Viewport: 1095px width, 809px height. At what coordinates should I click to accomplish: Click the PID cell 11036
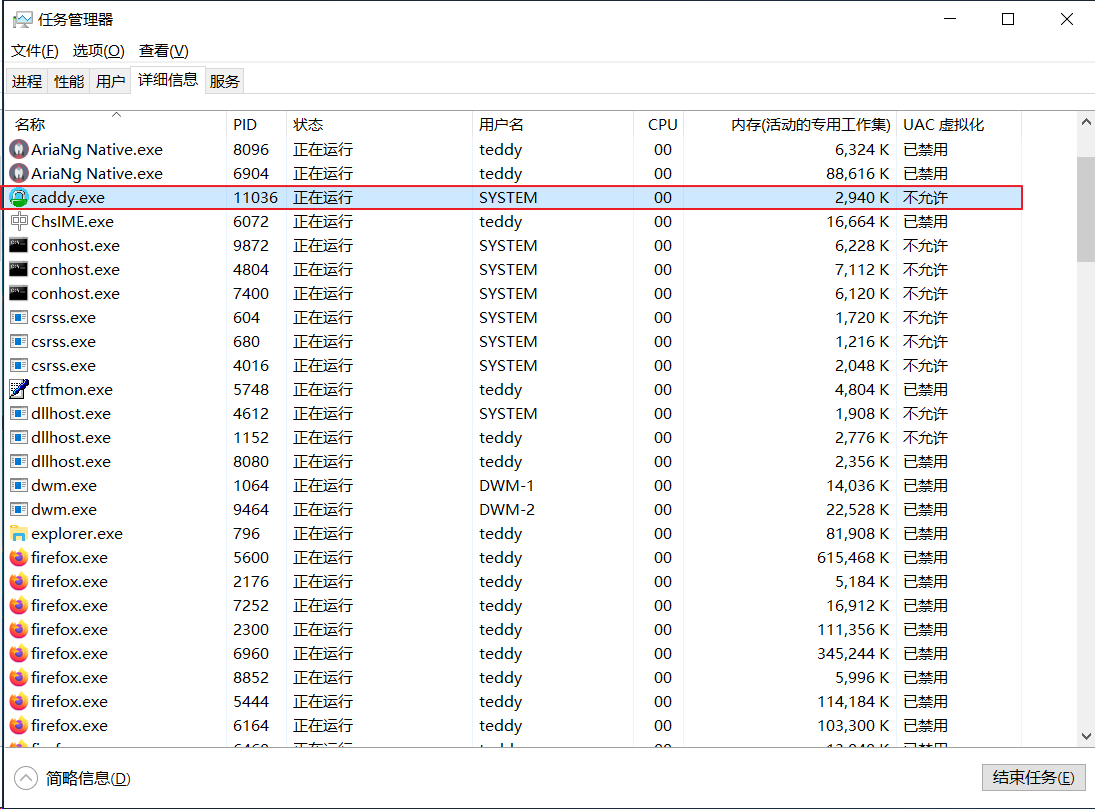(x=256, y=198)
